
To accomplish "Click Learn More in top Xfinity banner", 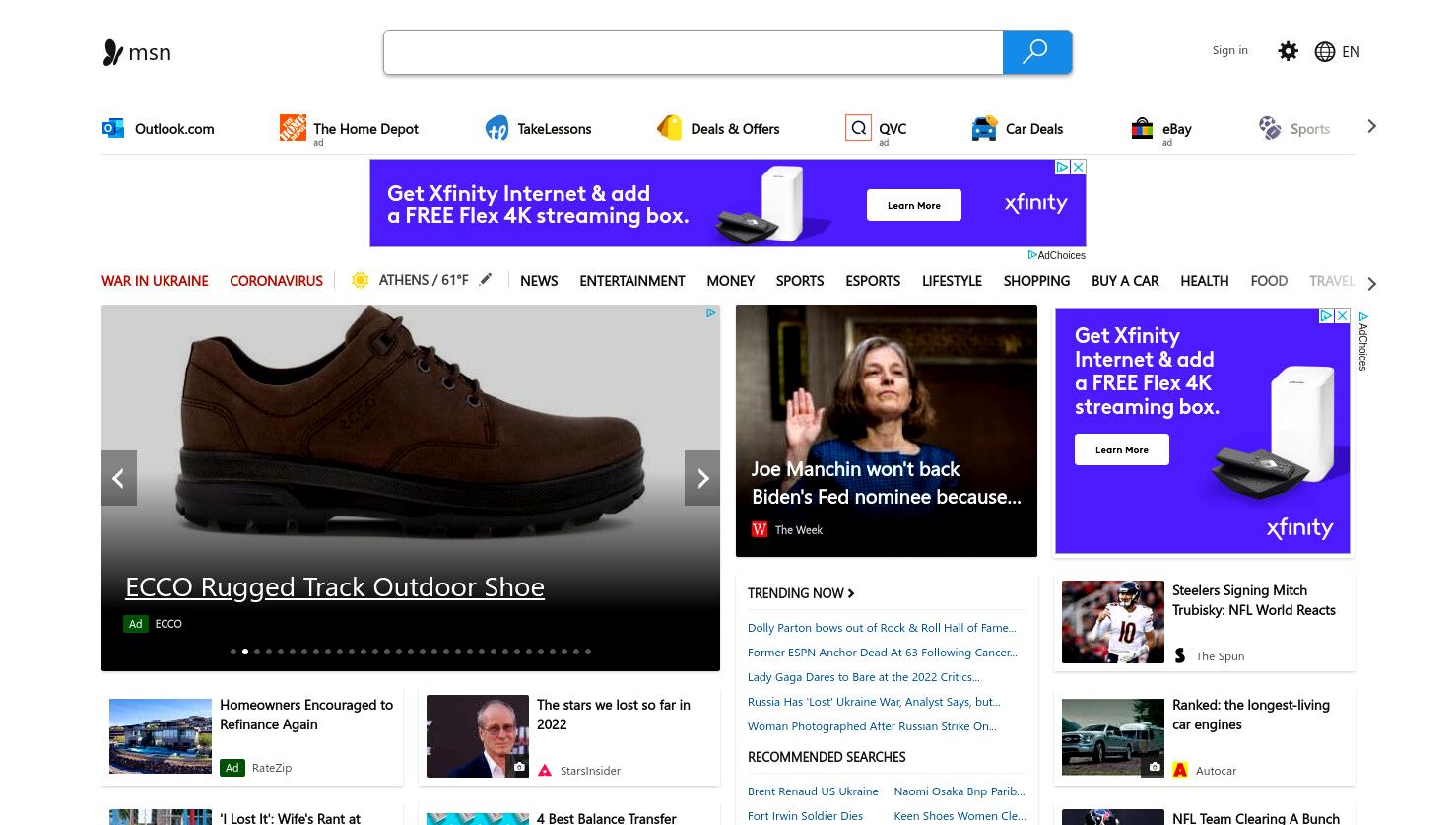I will click(x=914, y=205).
